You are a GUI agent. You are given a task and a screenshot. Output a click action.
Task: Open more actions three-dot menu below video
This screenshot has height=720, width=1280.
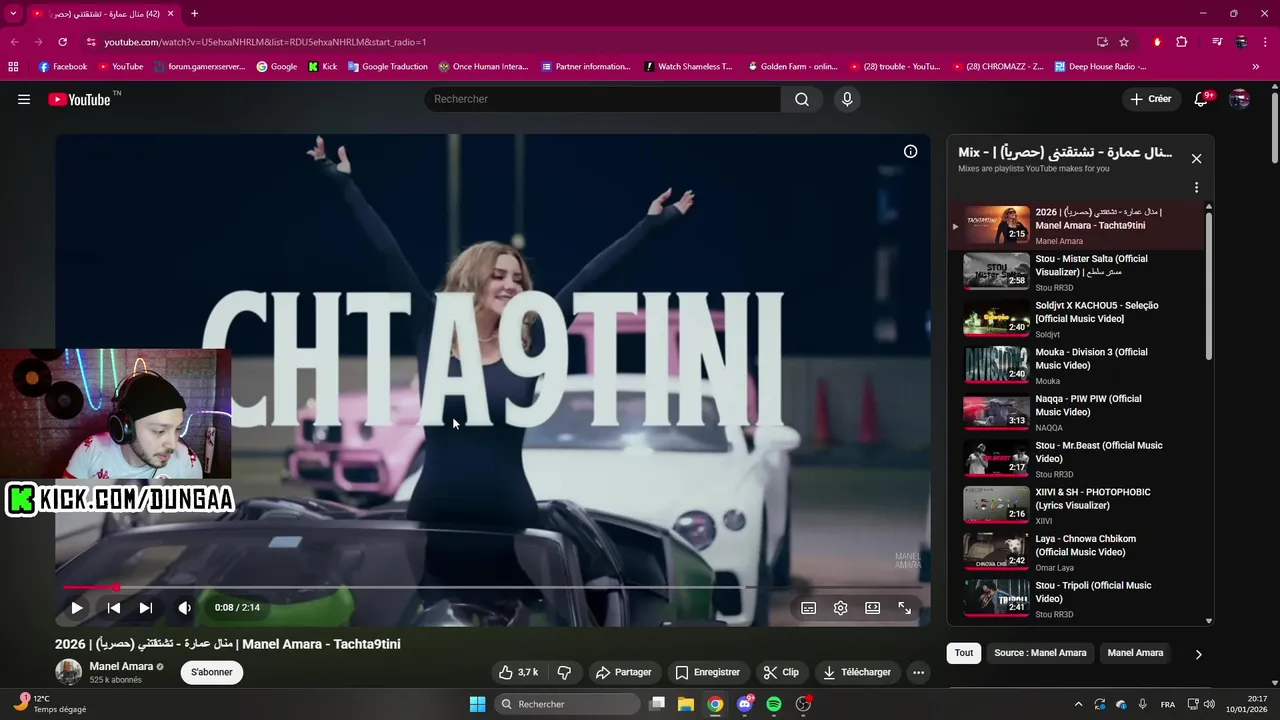click(x=918, y=672)
